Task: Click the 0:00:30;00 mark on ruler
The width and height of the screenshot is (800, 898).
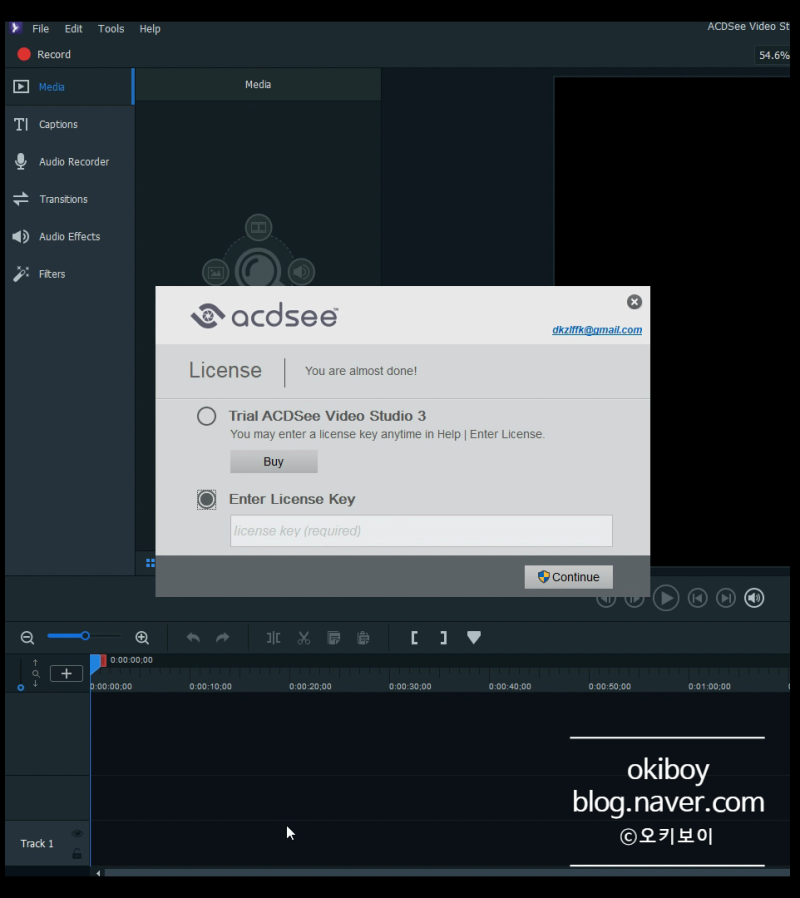Action: pyautogui.click(x=410, y=686)
